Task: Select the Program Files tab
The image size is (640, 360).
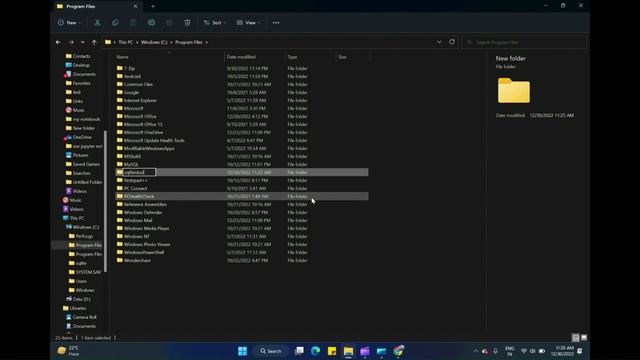Action: pyautogui.click(x=97, y=7)
